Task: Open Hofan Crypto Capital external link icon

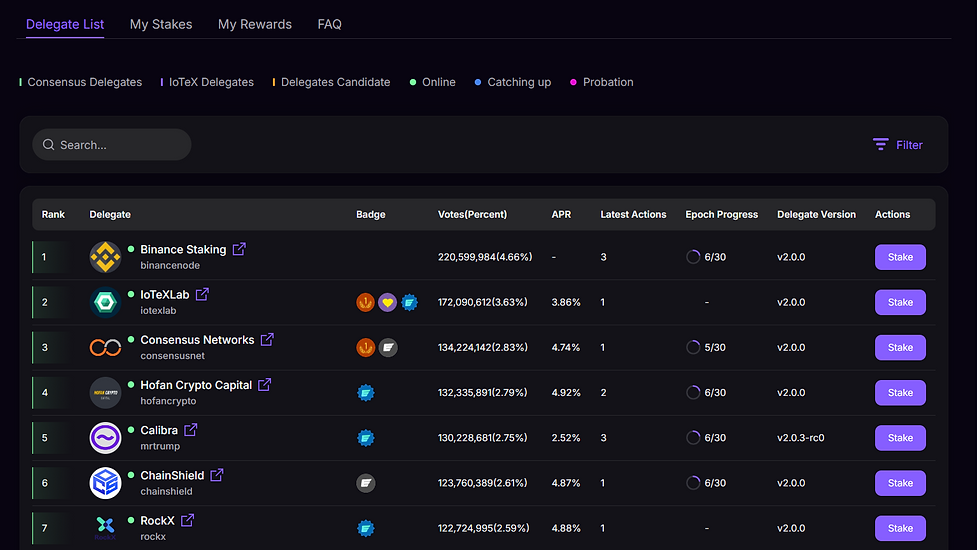Action: point(265,384)
